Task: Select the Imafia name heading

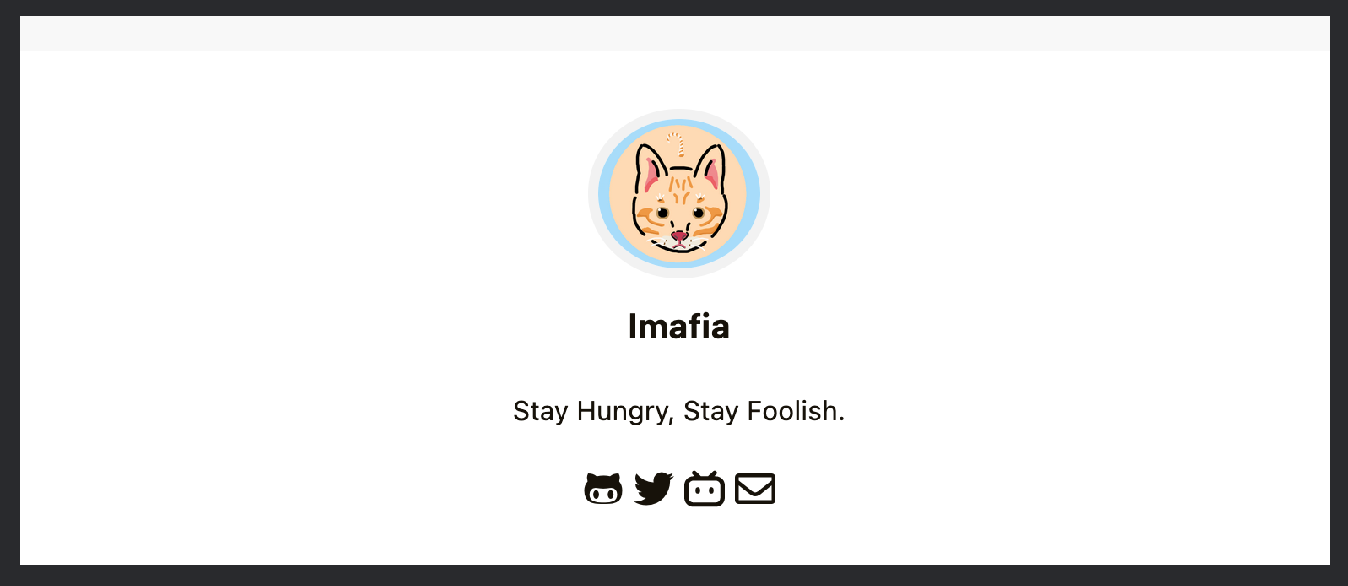Action: tap(678, 326)
